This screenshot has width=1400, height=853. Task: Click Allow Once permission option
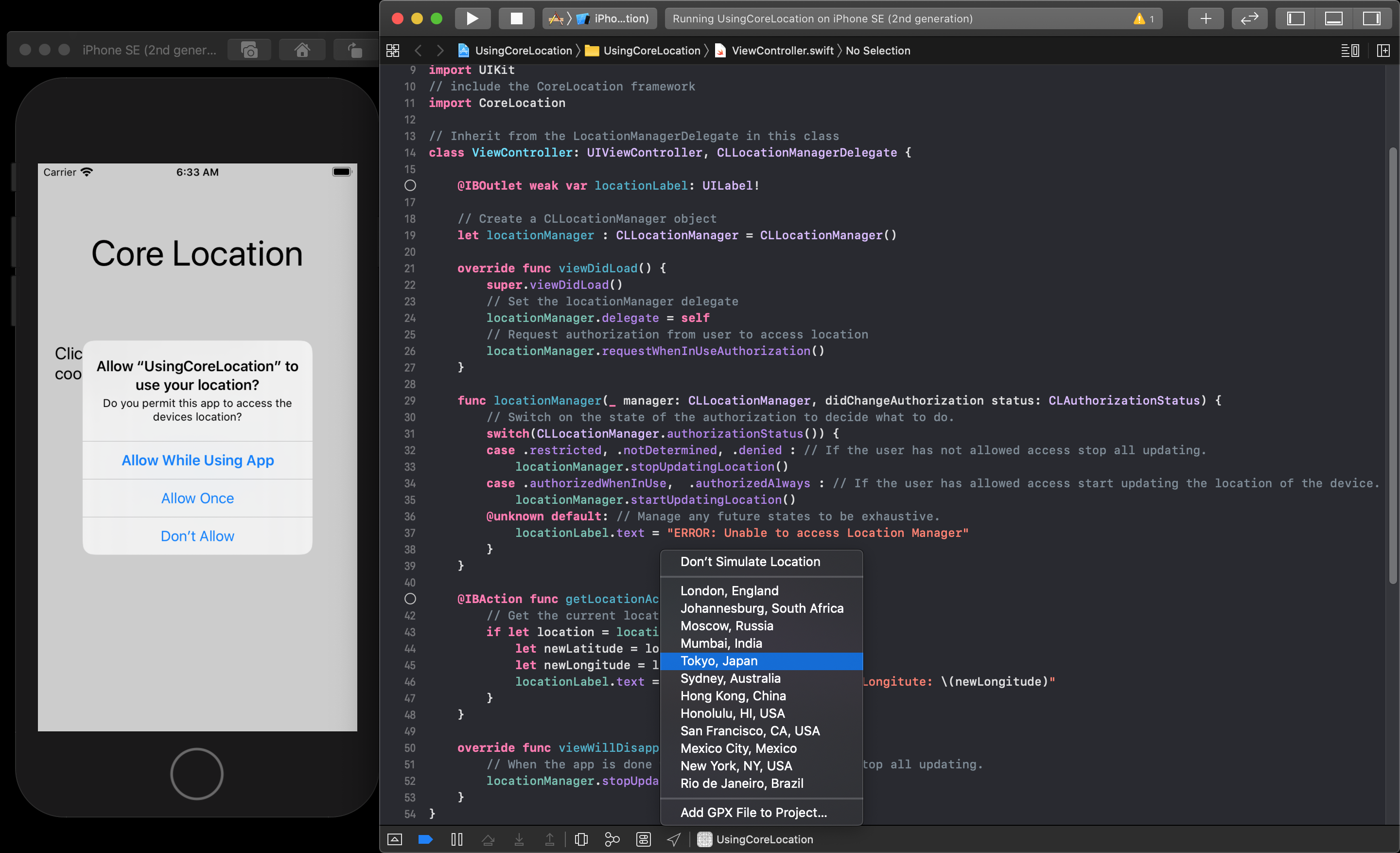click(197, 498)
